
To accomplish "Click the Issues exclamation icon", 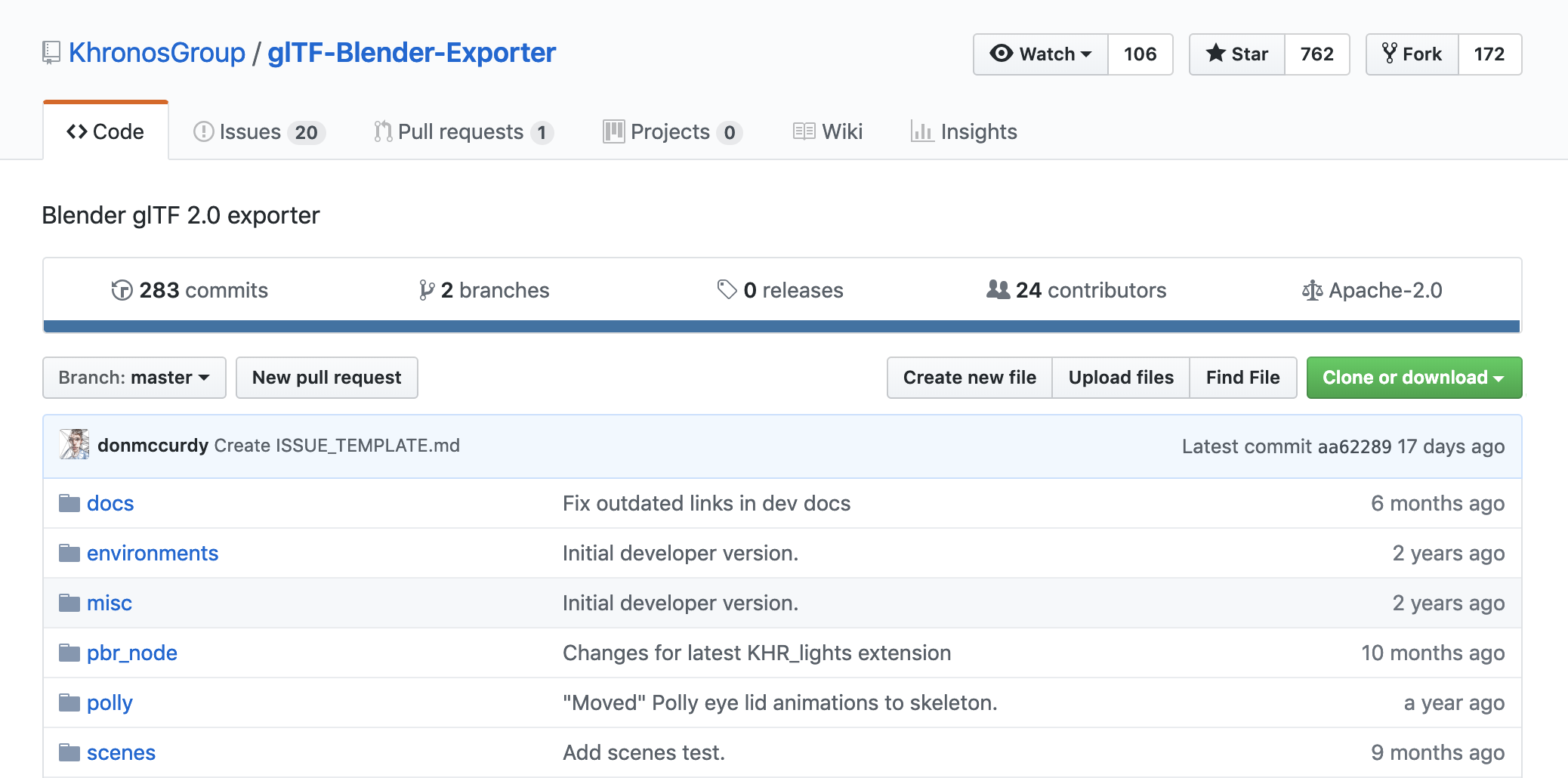I will pyautogui.click(x=203, y=131).
